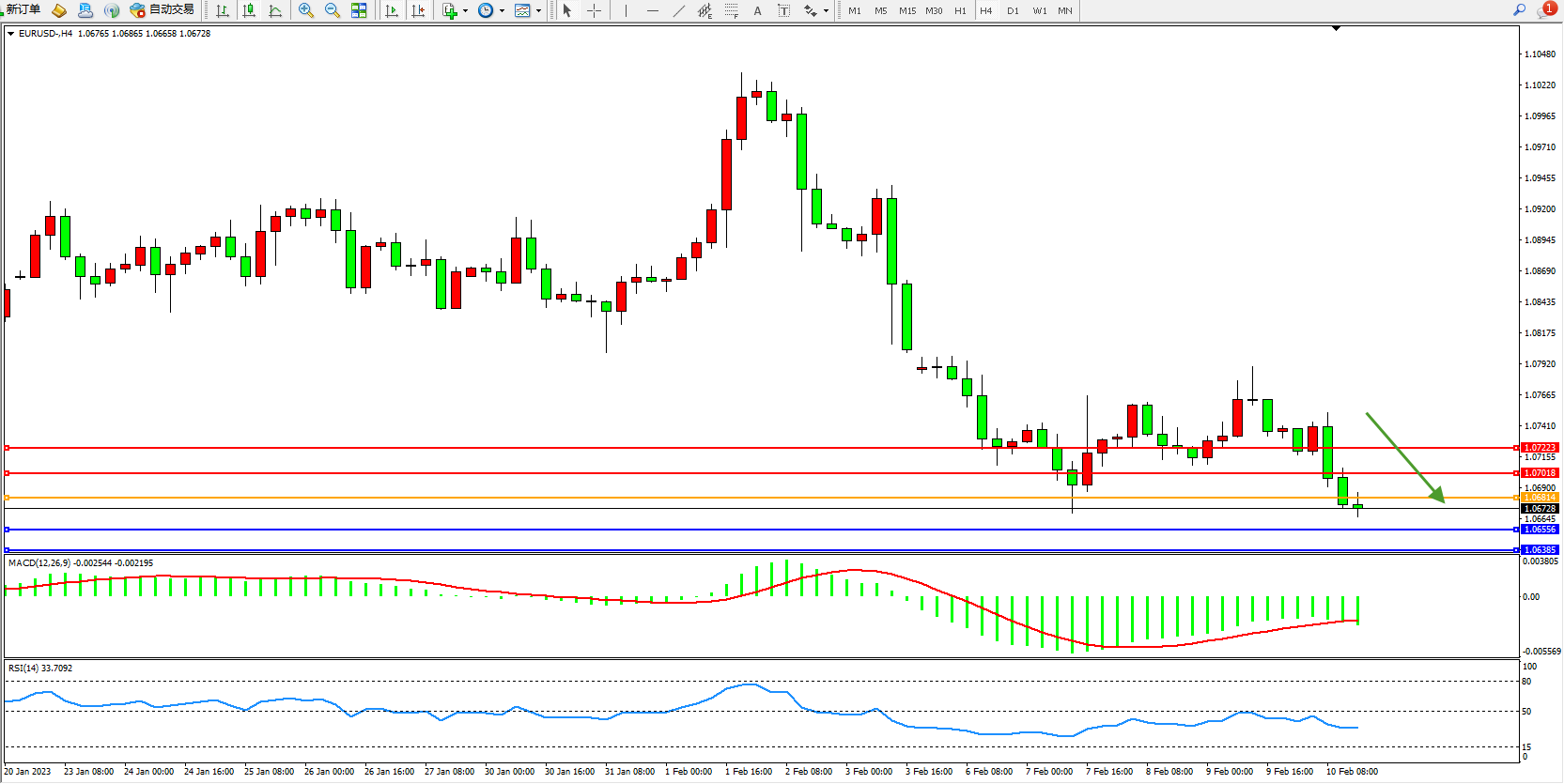Click the orange 1.06814 price level label
Viewport: 1564px width, 784px height.
(x=1540, y=498)
